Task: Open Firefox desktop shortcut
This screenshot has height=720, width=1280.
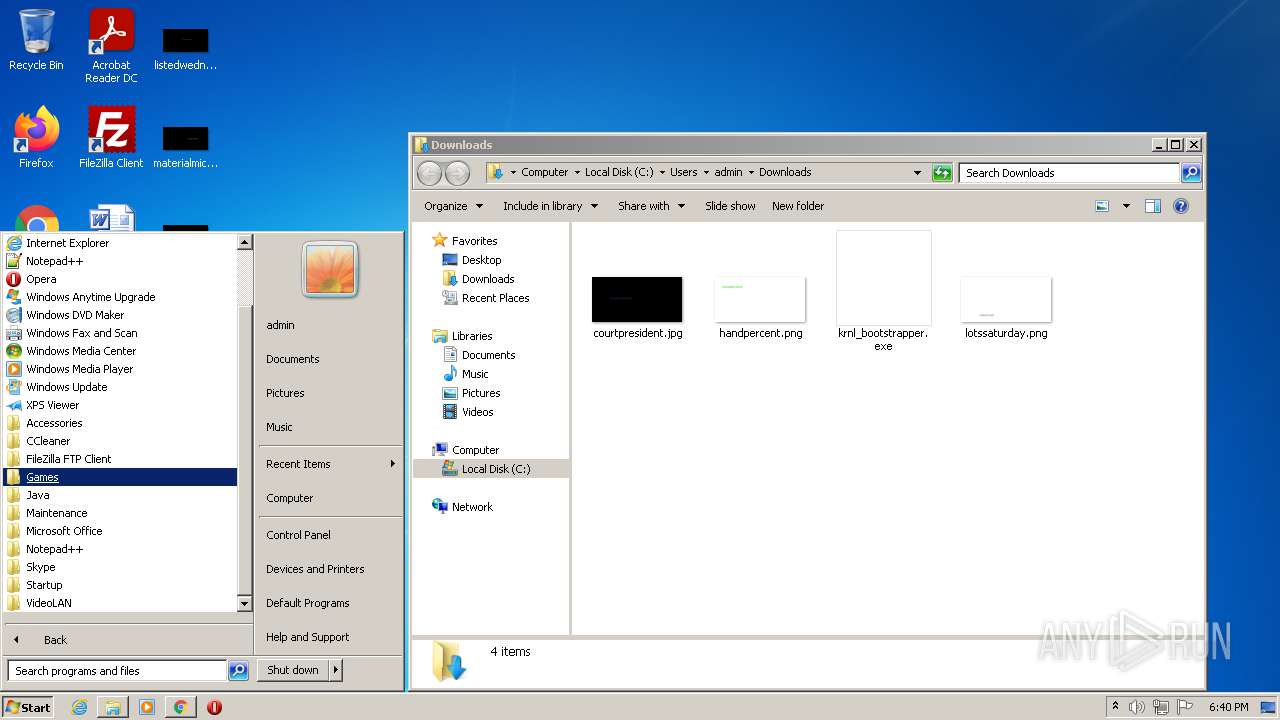Action: click(x=36, y=137)
